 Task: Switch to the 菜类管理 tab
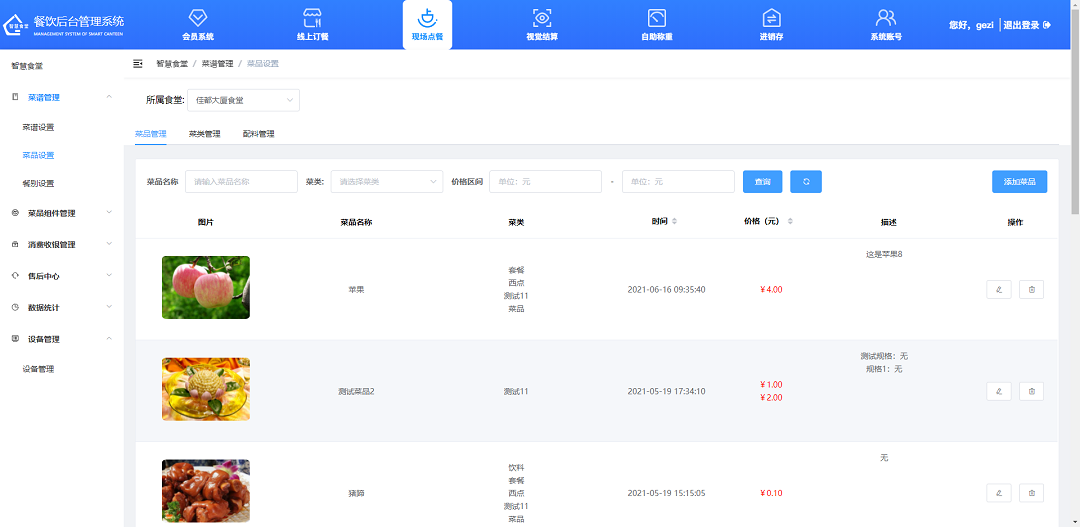(204, 133)
